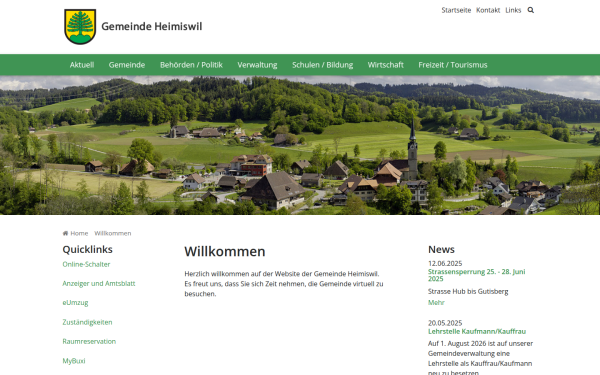Viewport: 600px width, 375px height.
Task: Open Strassensperrung 25. - 28. Juni news
Action: [x=477, y=275]
